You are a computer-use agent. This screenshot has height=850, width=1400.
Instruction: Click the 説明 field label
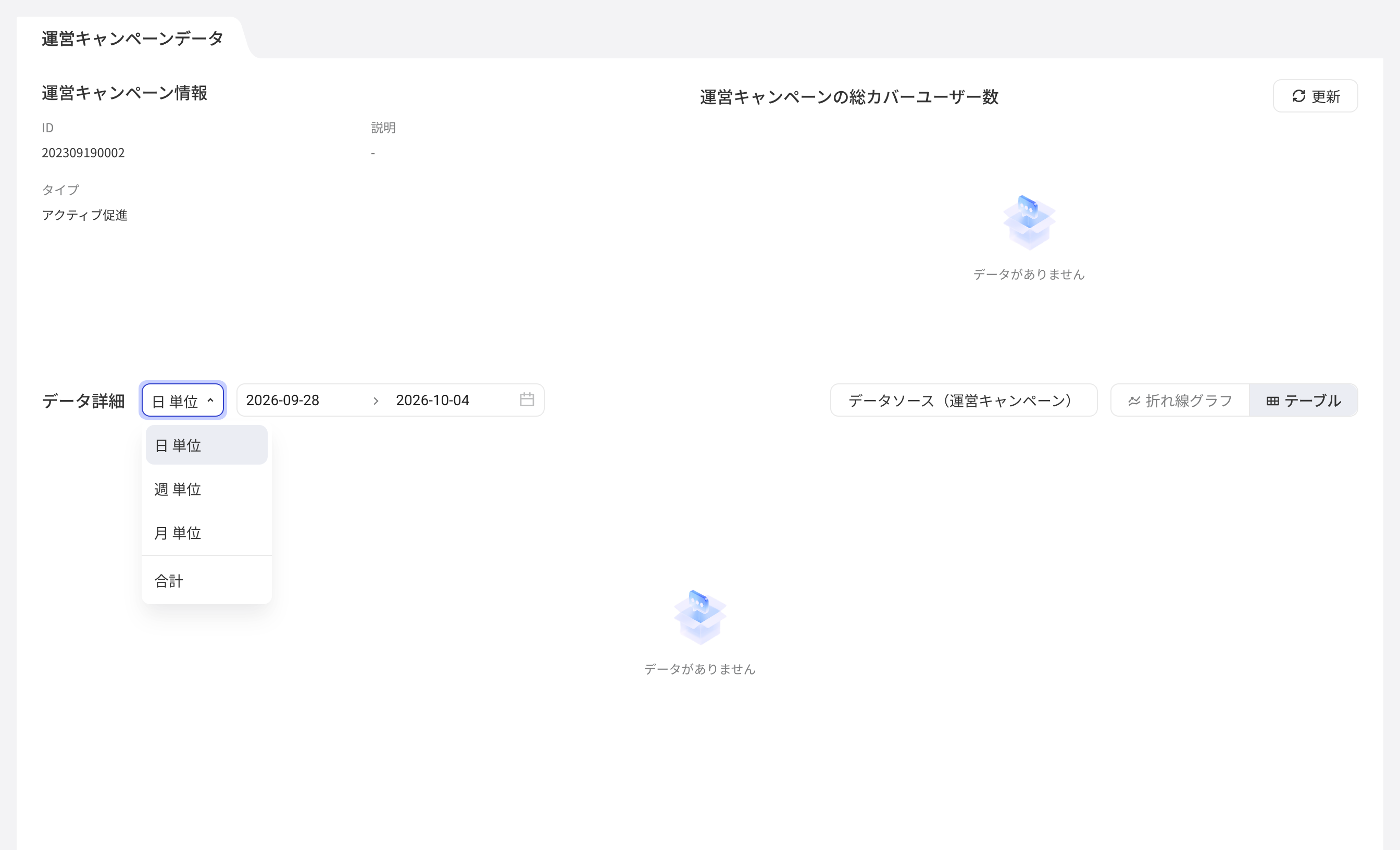click(383, 127)
